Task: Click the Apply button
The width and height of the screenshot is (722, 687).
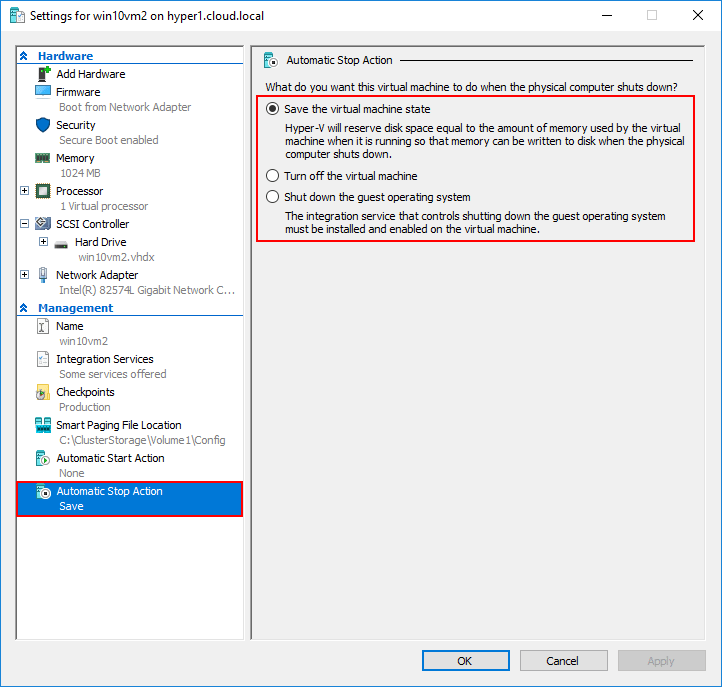Action: 662,661
